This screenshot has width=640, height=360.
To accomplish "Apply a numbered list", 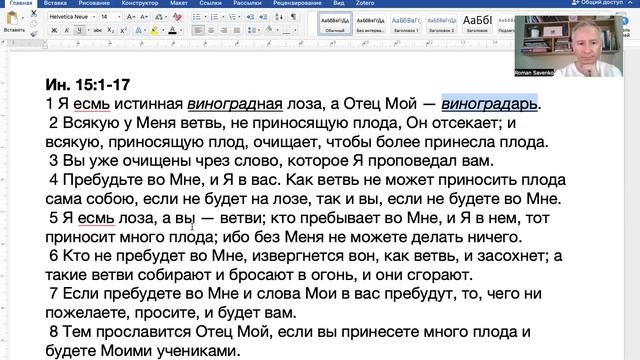I will [214, 17].
